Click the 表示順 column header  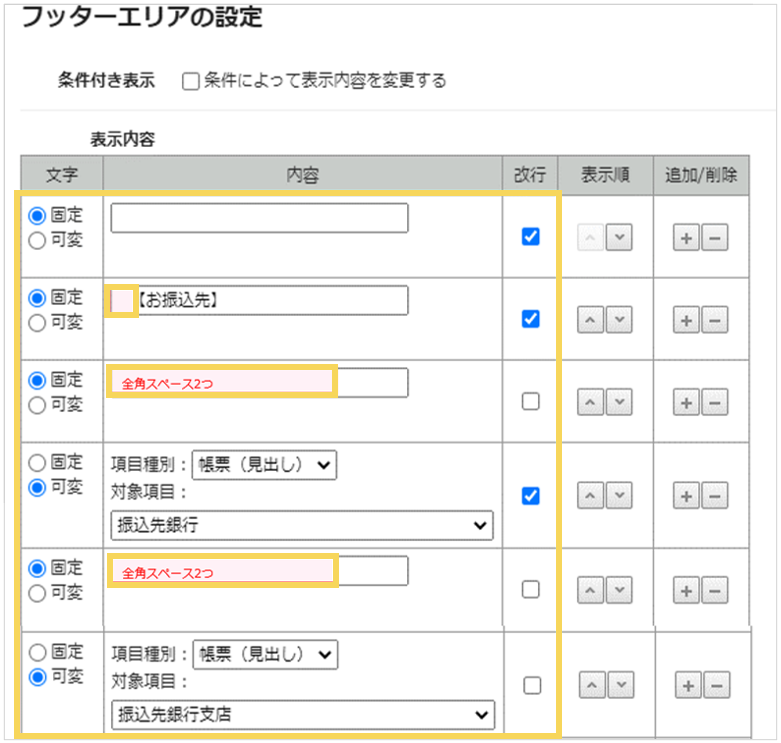tap(605, 175)
